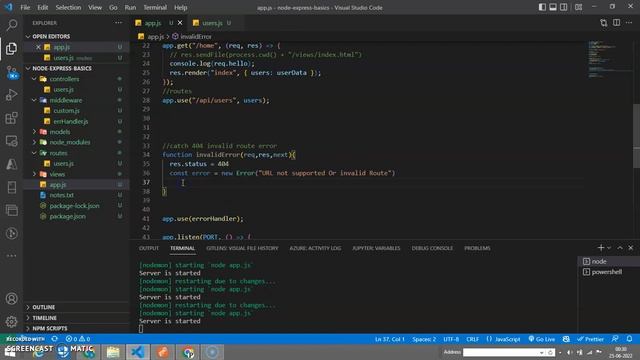
Task: Toggle Go Live server in status bar
Action: click(x=542, y=339)
